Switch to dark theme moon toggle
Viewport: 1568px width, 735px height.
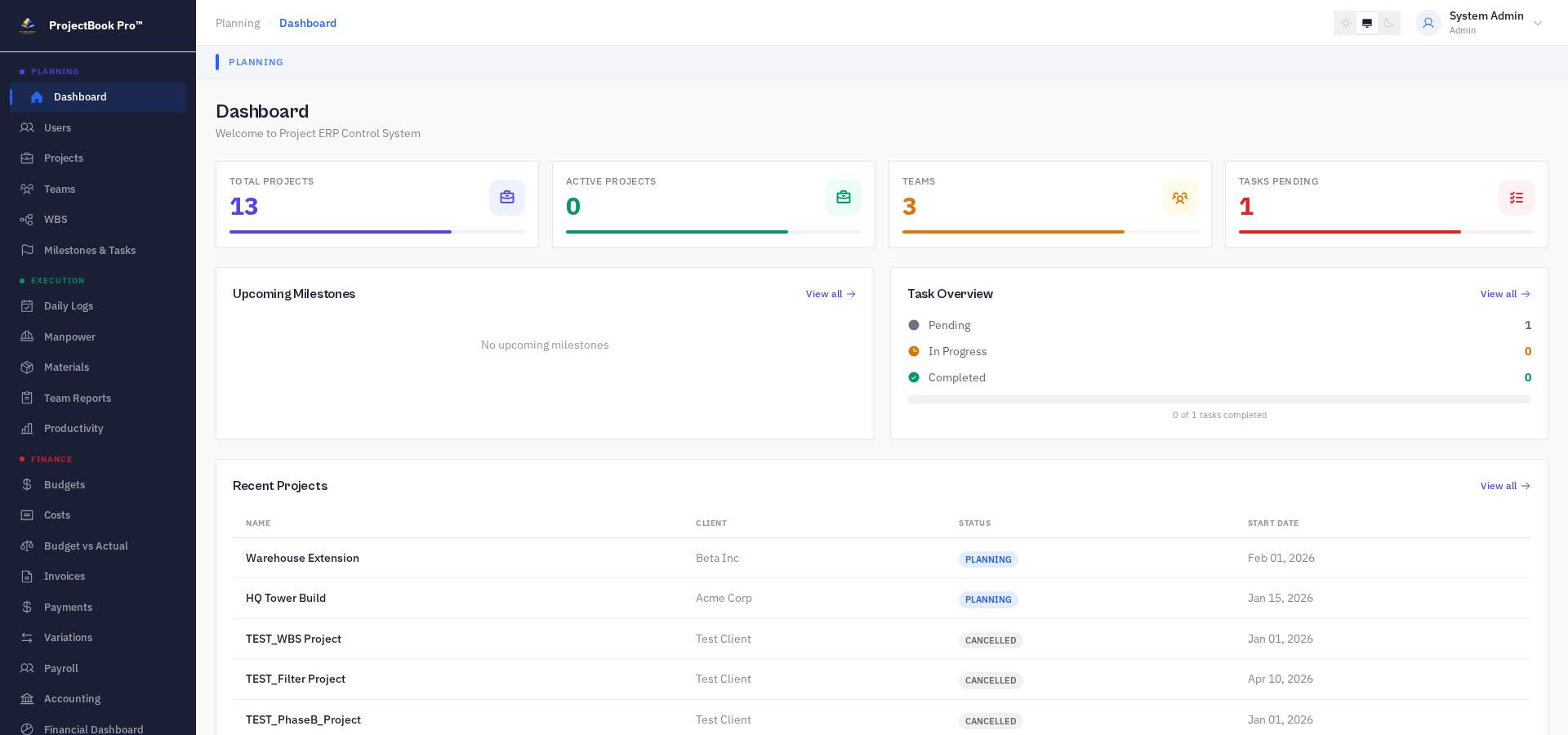coord(1388,23)
